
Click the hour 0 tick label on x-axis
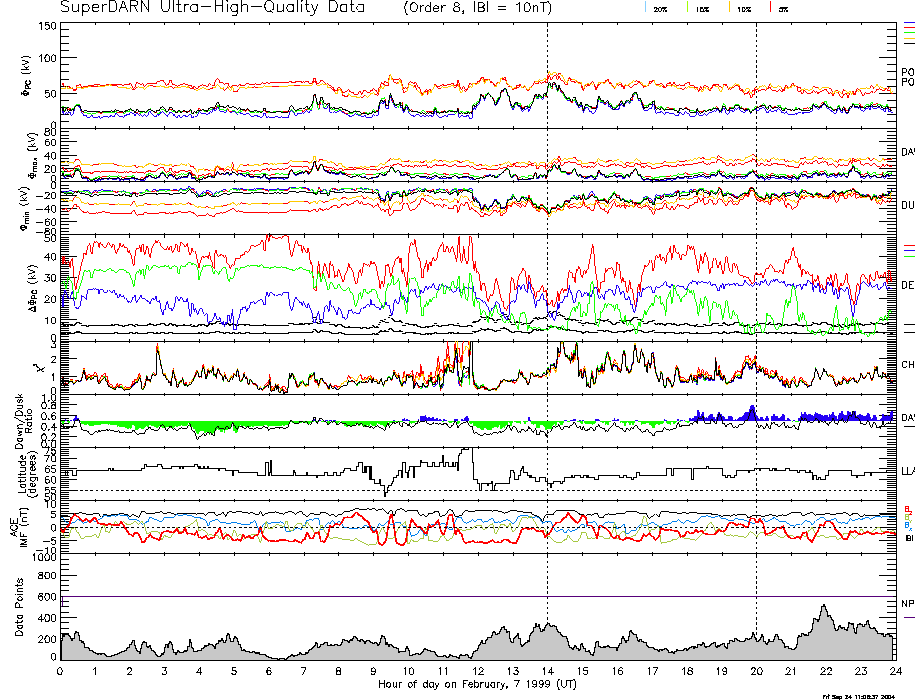(61, 670)
